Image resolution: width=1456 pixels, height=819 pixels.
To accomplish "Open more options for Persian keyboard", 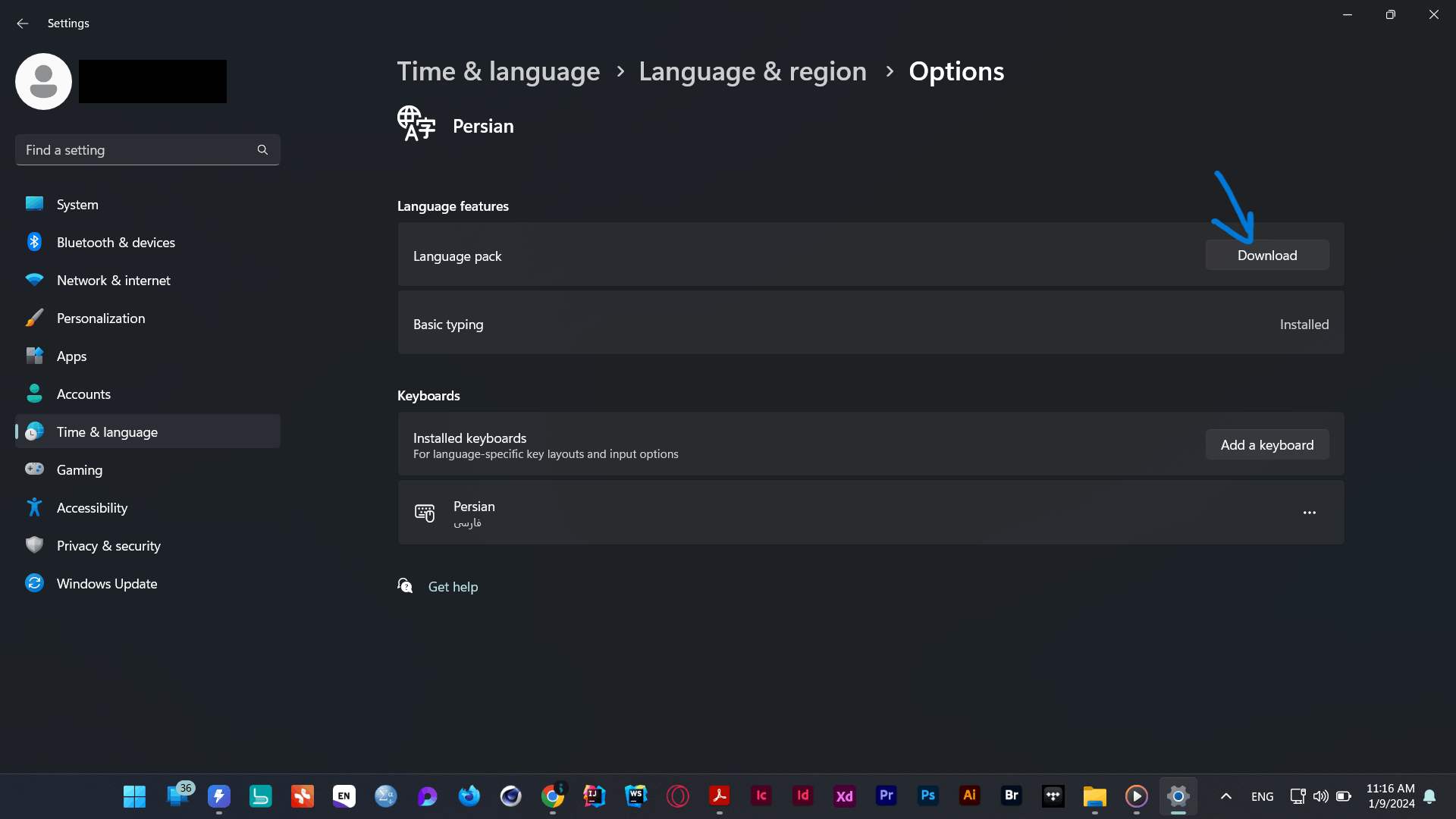I will [x=1310, y=513].
